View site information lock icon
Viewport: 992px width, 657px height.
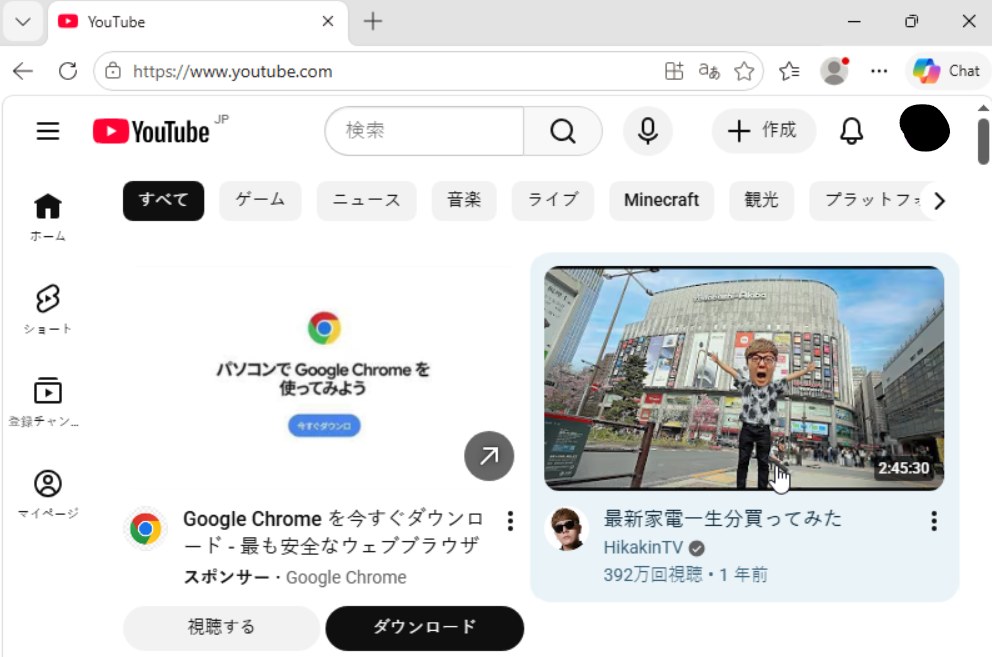(x=113, y=71)
